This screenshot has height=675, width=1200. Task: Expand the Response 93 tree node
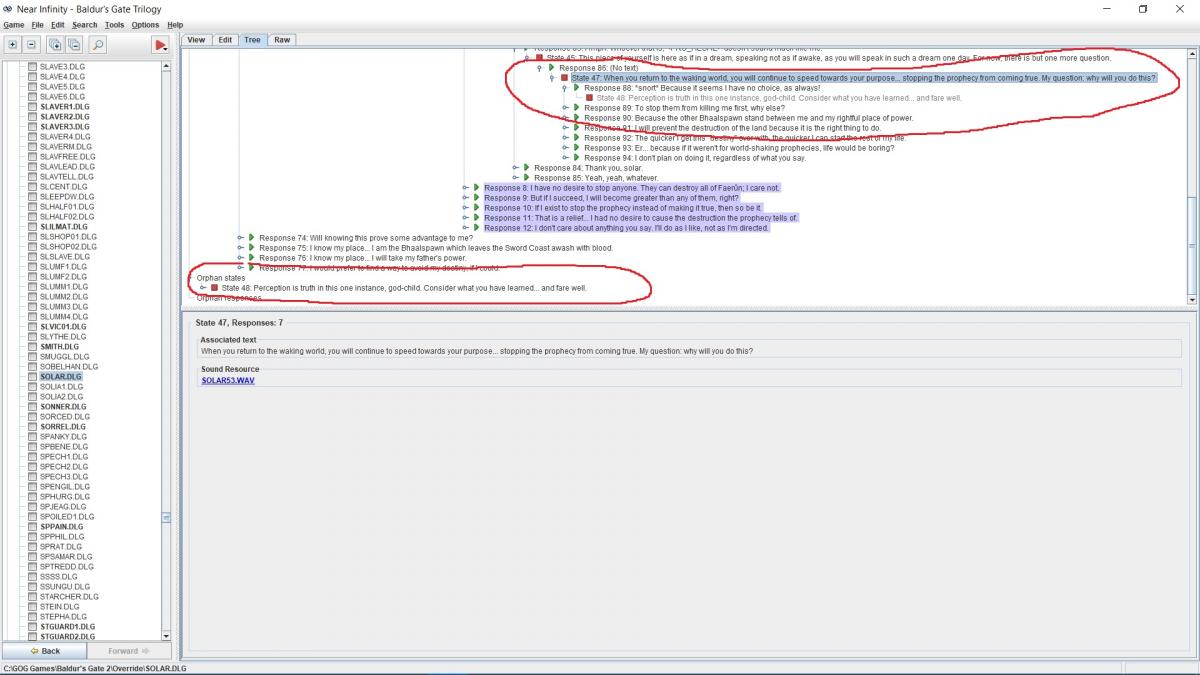(x=565, y=148)
